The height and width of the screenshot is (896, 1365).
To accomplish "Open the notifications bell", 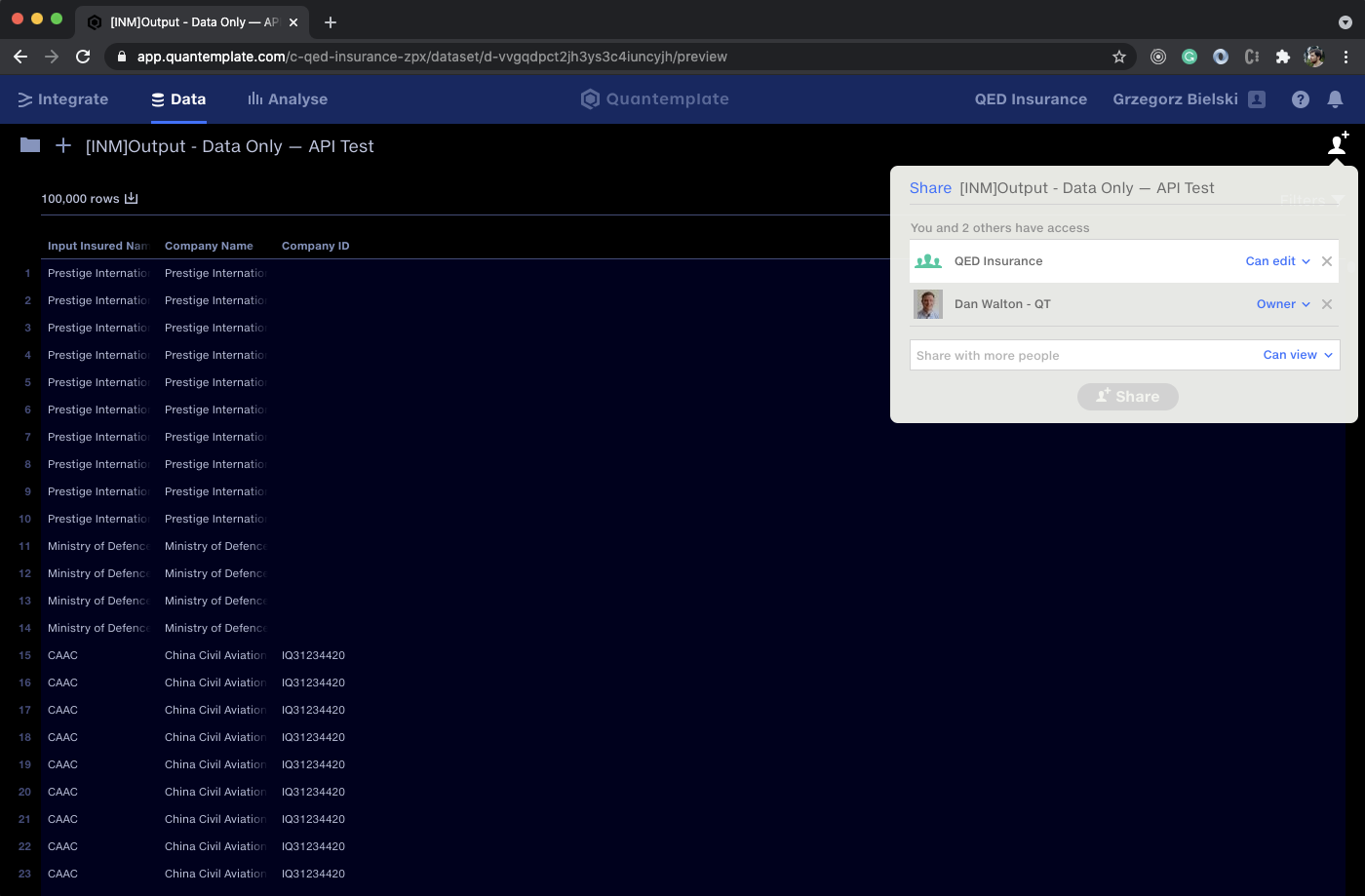I will 1336,99.
